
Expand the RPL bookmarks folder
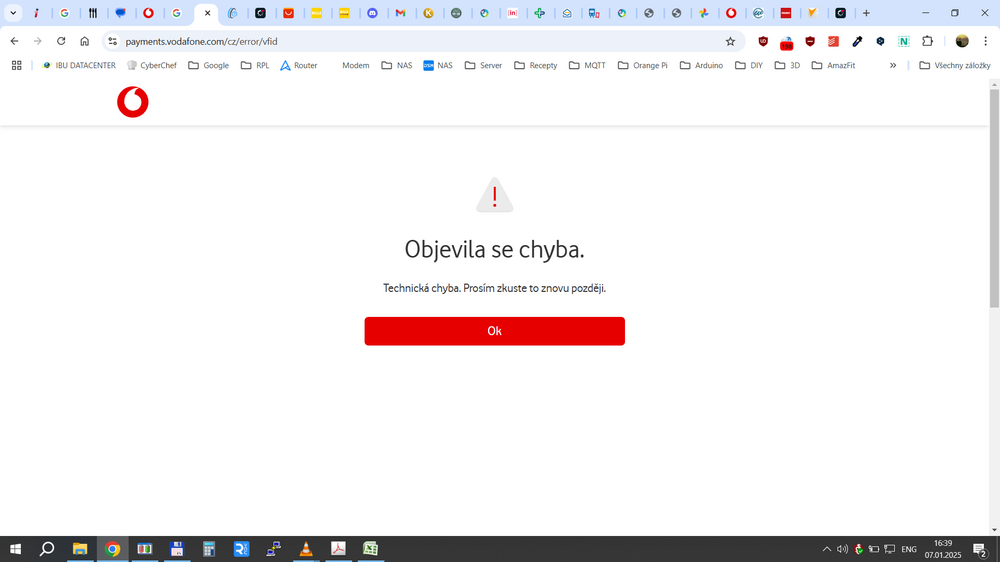[x=254, y=65]
